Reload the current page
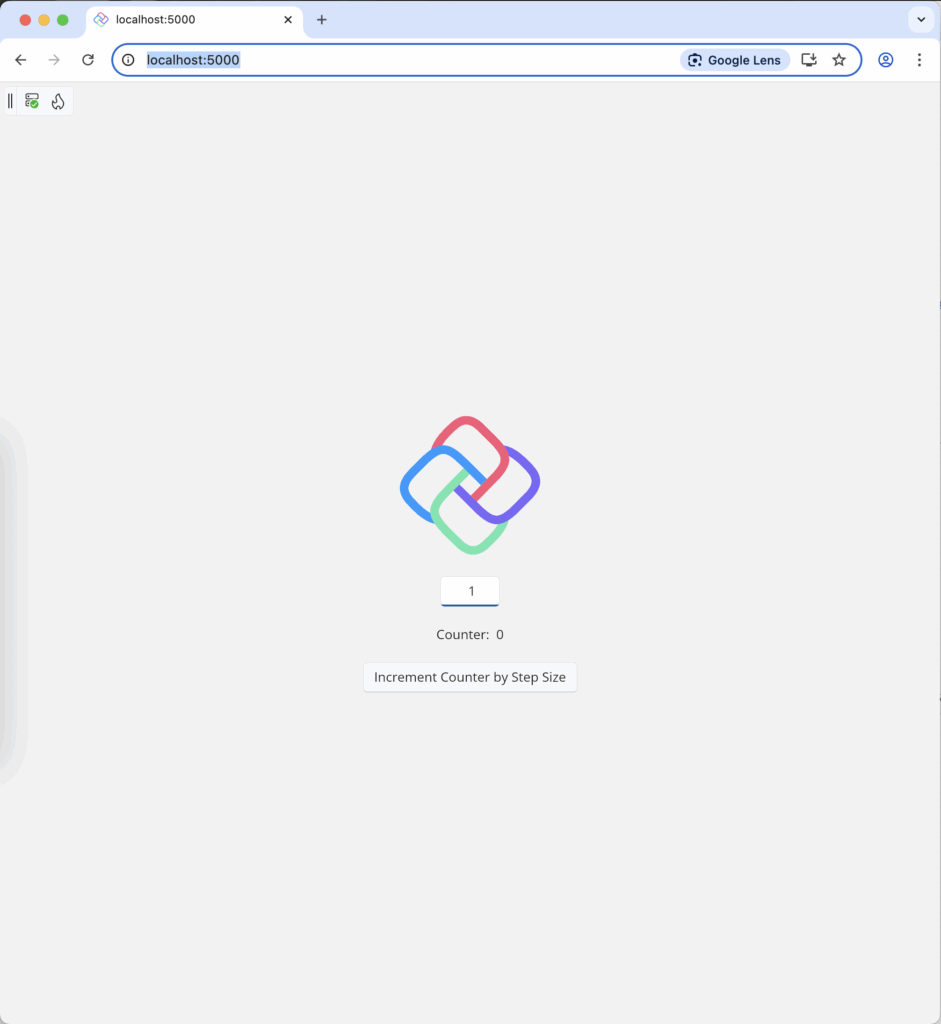 coord(88,60)
